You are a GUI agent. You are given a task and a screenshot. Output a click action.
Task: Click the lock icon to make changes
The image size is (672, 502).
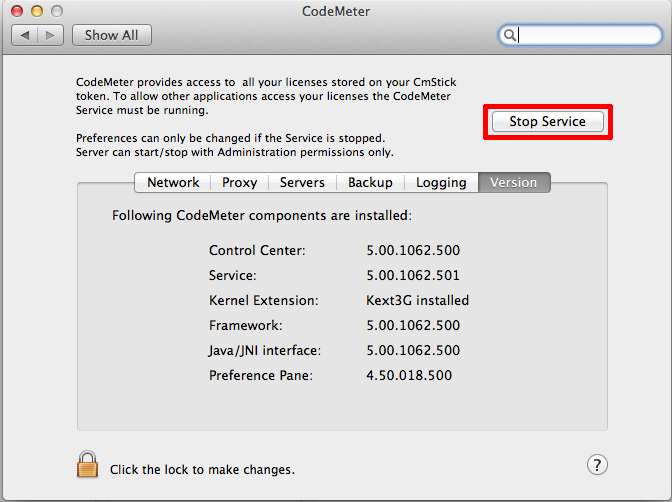87,464
